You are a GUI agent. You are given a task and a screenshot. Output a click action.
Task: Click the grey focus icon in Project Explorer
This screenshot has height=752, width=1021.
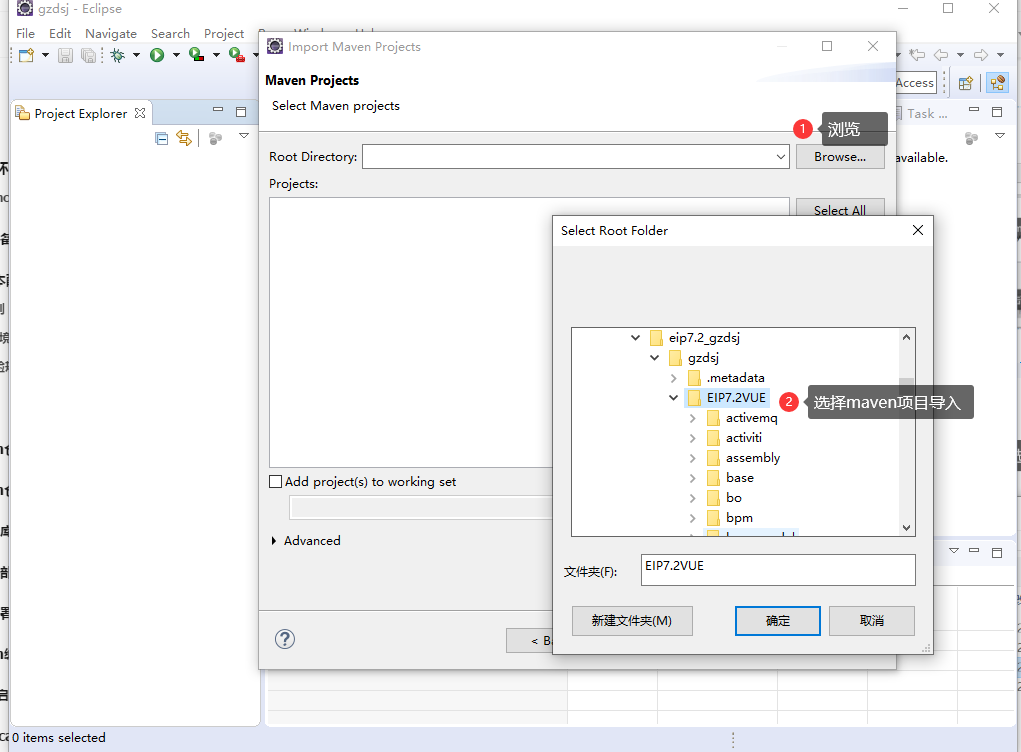coord(215,138)
